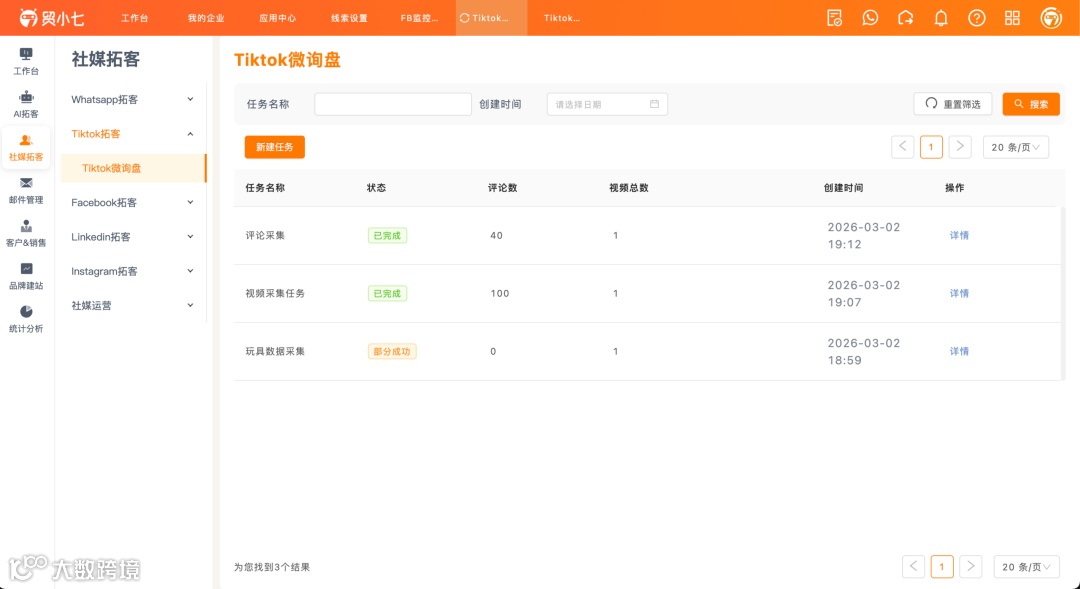The image size is (1080, 589).
Task: Switch to the last Tiktok tab
Action: tap(562, 18)
